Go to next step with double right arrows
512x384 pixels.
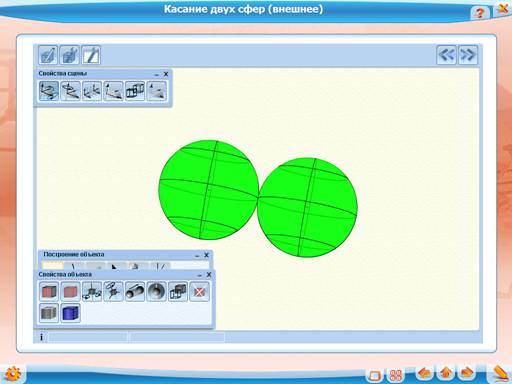468,55
